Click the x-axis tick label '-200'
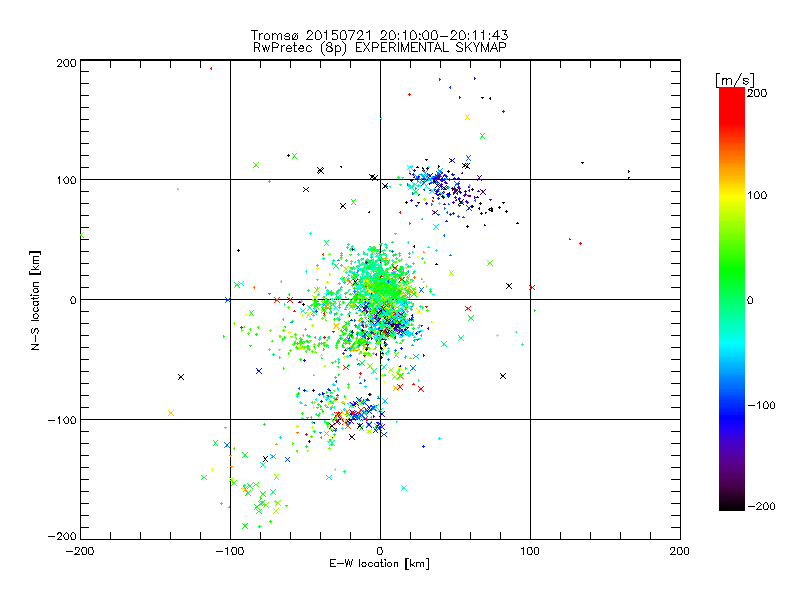Image resolution: width=800 pixels, height=600 pixels. 80,551
